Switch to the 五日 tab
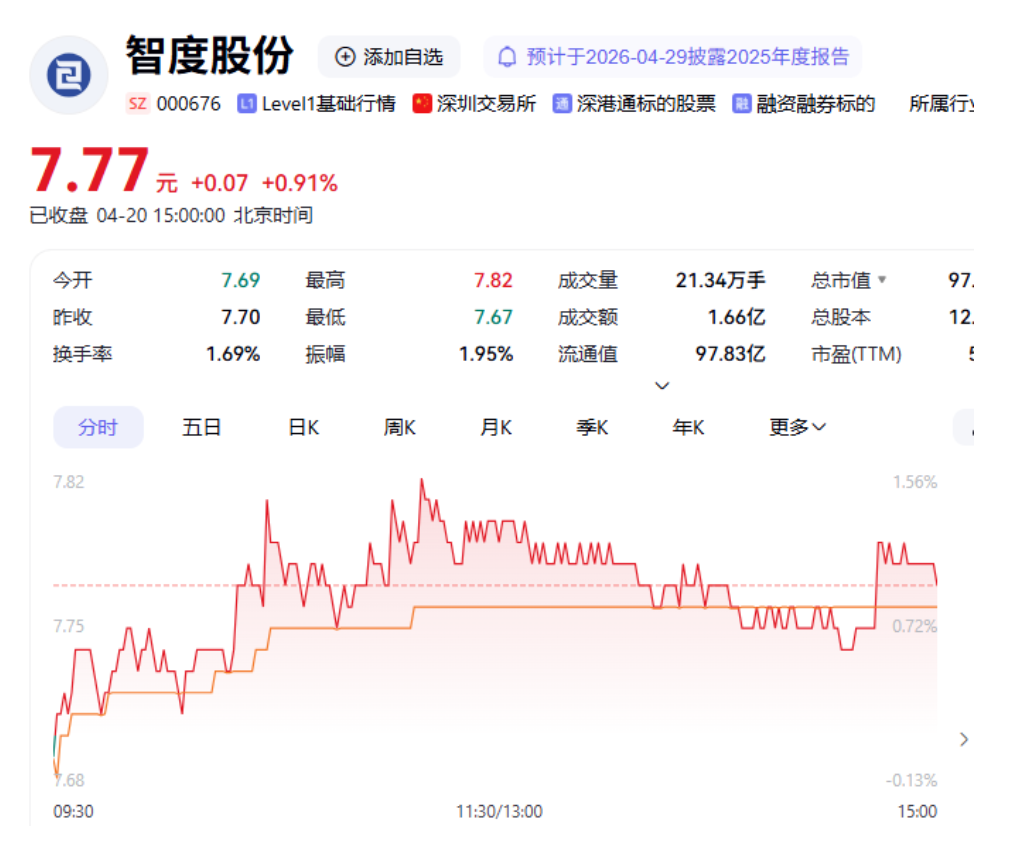The image size is (1014, 855). 202,428
